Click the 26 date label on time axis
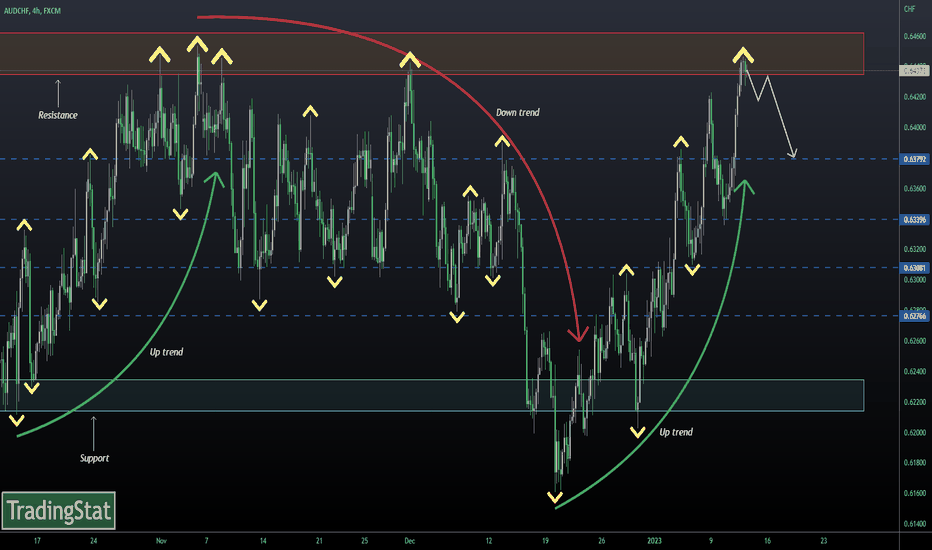The image size is (932, 550). [x=602, y=541]
